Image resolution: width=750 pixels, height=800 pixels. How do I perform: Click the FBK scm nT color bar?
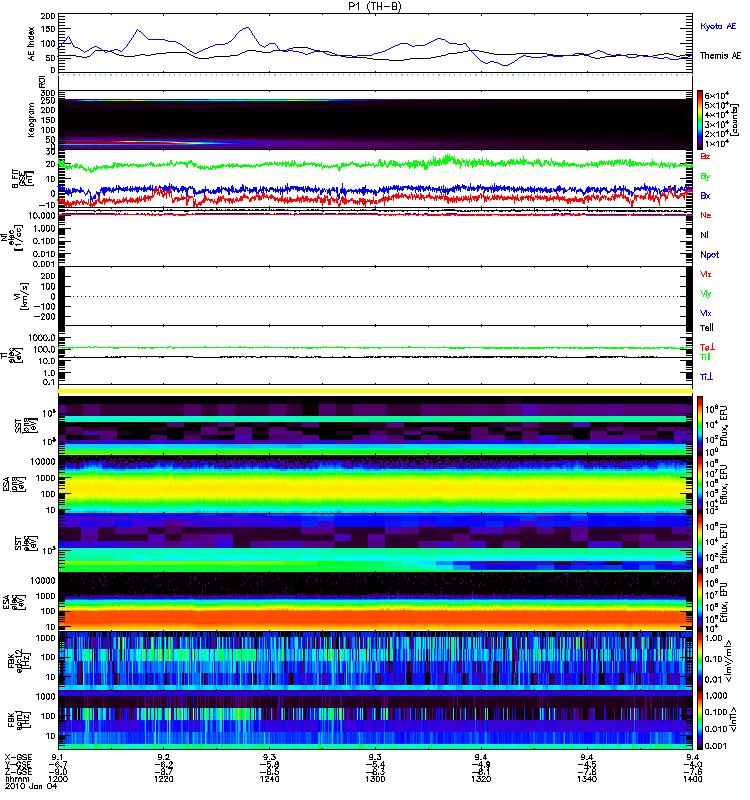pyautogui.click(x=700, y=720)
